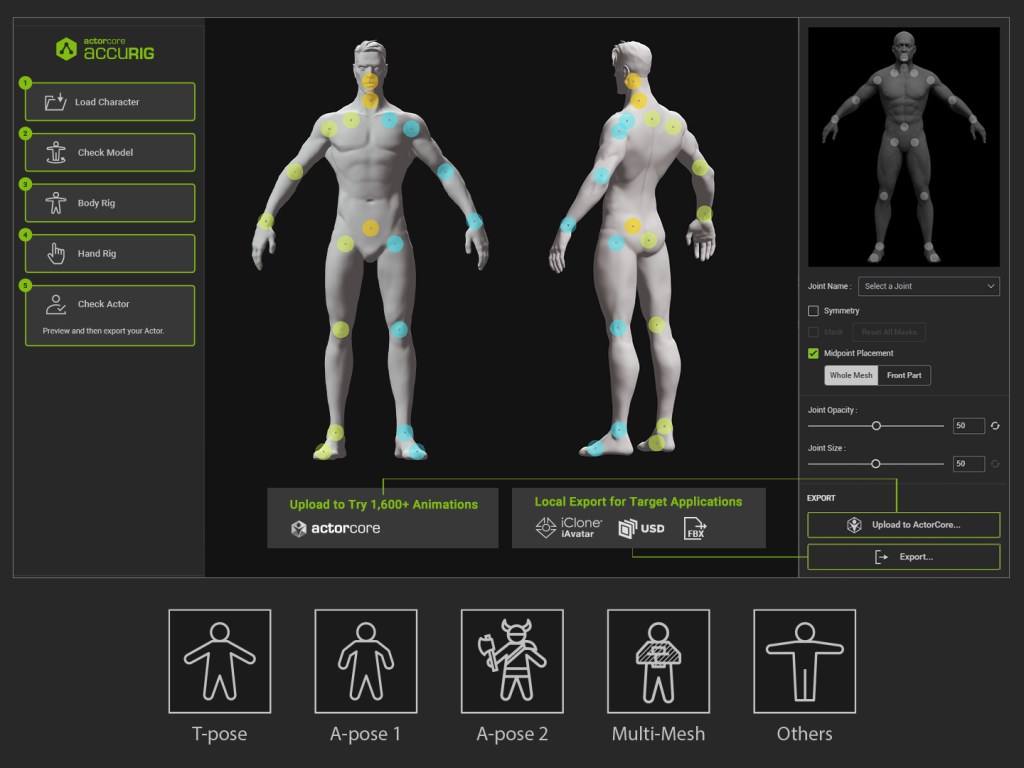
Task: Enable the Symmetry checkbox
Action: point(813,311)
